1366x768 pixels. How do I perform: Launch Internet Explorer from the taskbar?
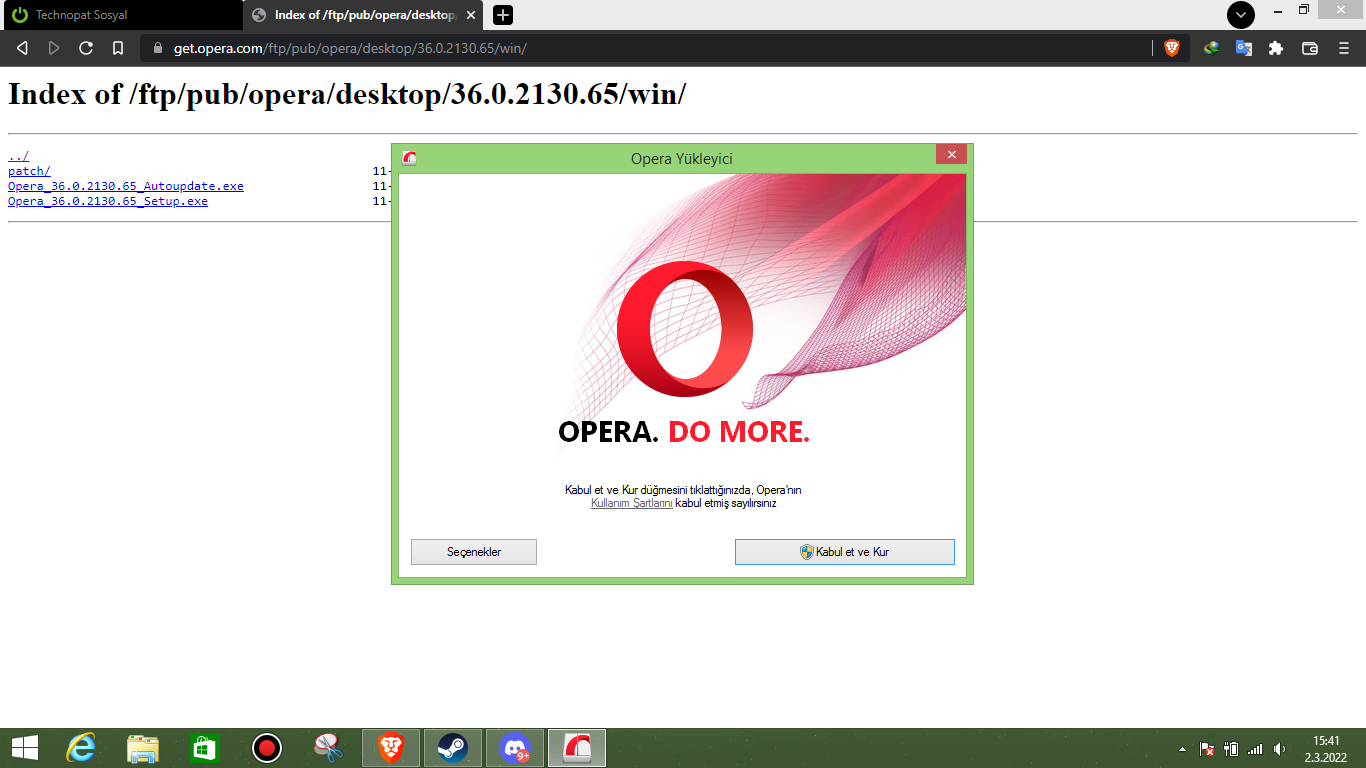tap(81, 748)
